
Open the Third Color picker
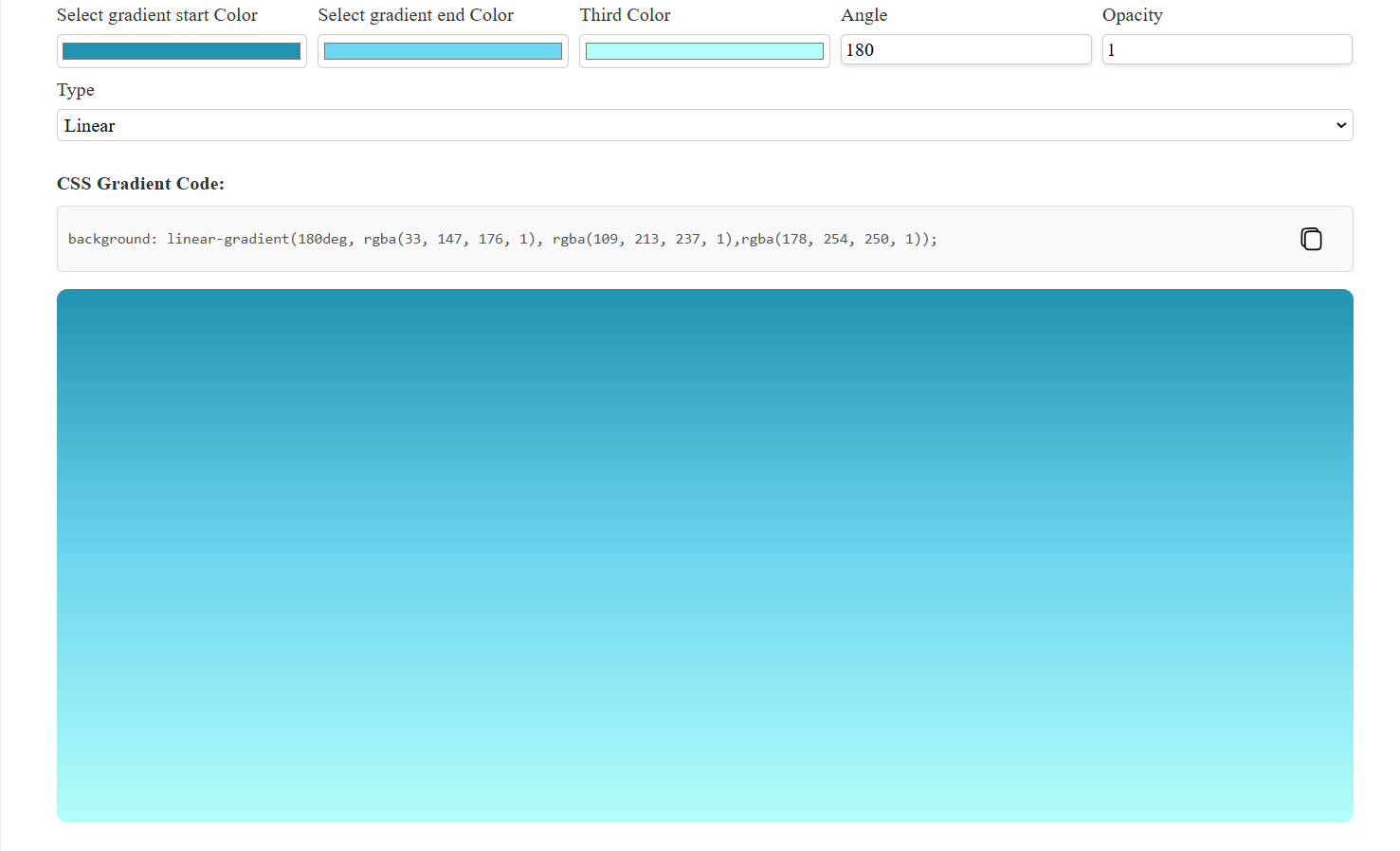704,51
